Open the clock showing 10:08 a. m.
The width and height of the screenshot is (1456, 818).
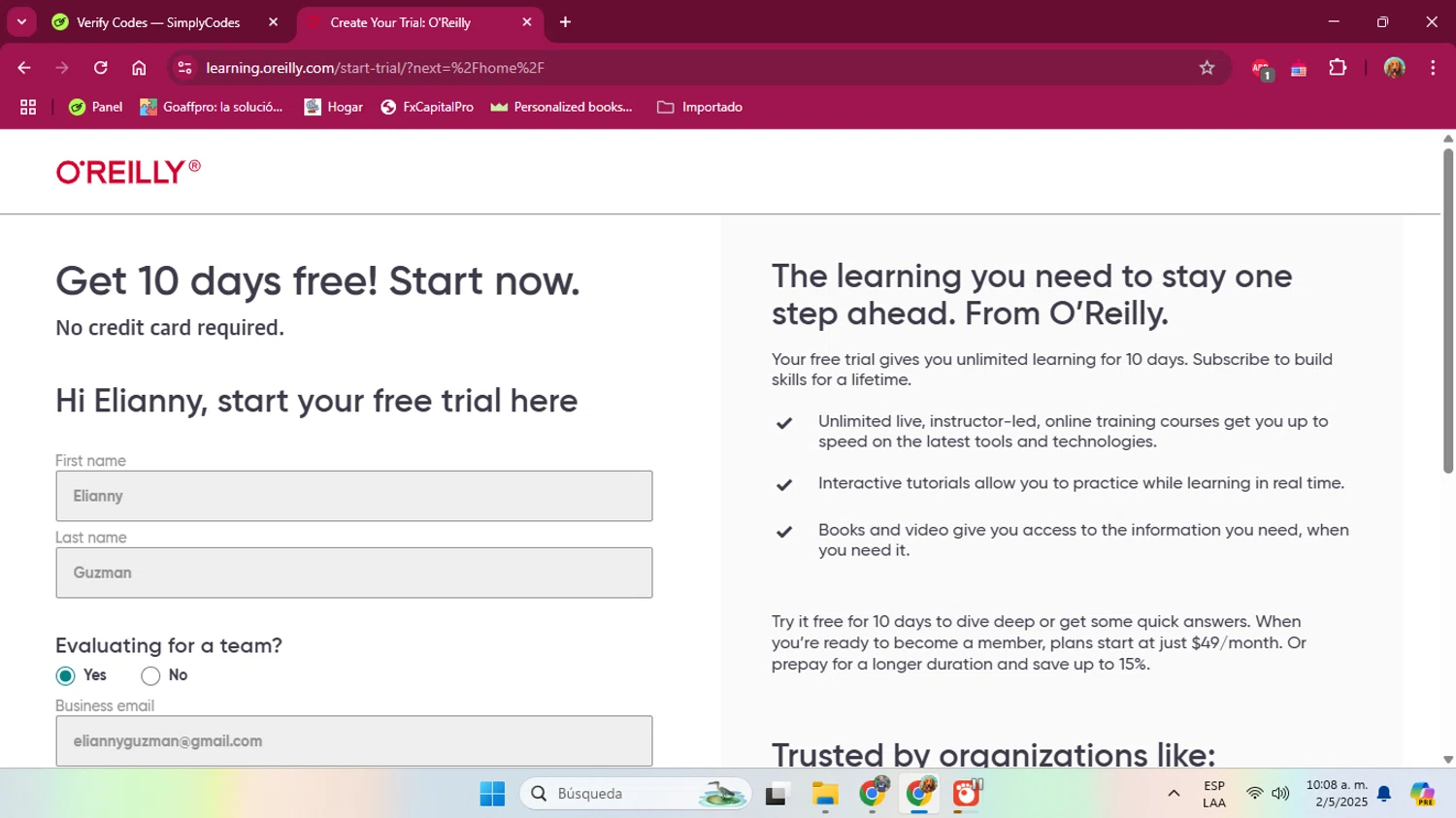pos(1337,794)
